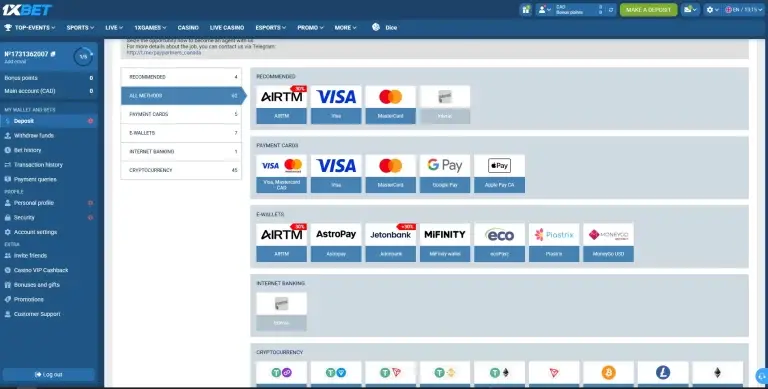Open Security in the sidebar
Image resolution: width=768 pixels, height=389 pixels.
(x=49, y=218)
